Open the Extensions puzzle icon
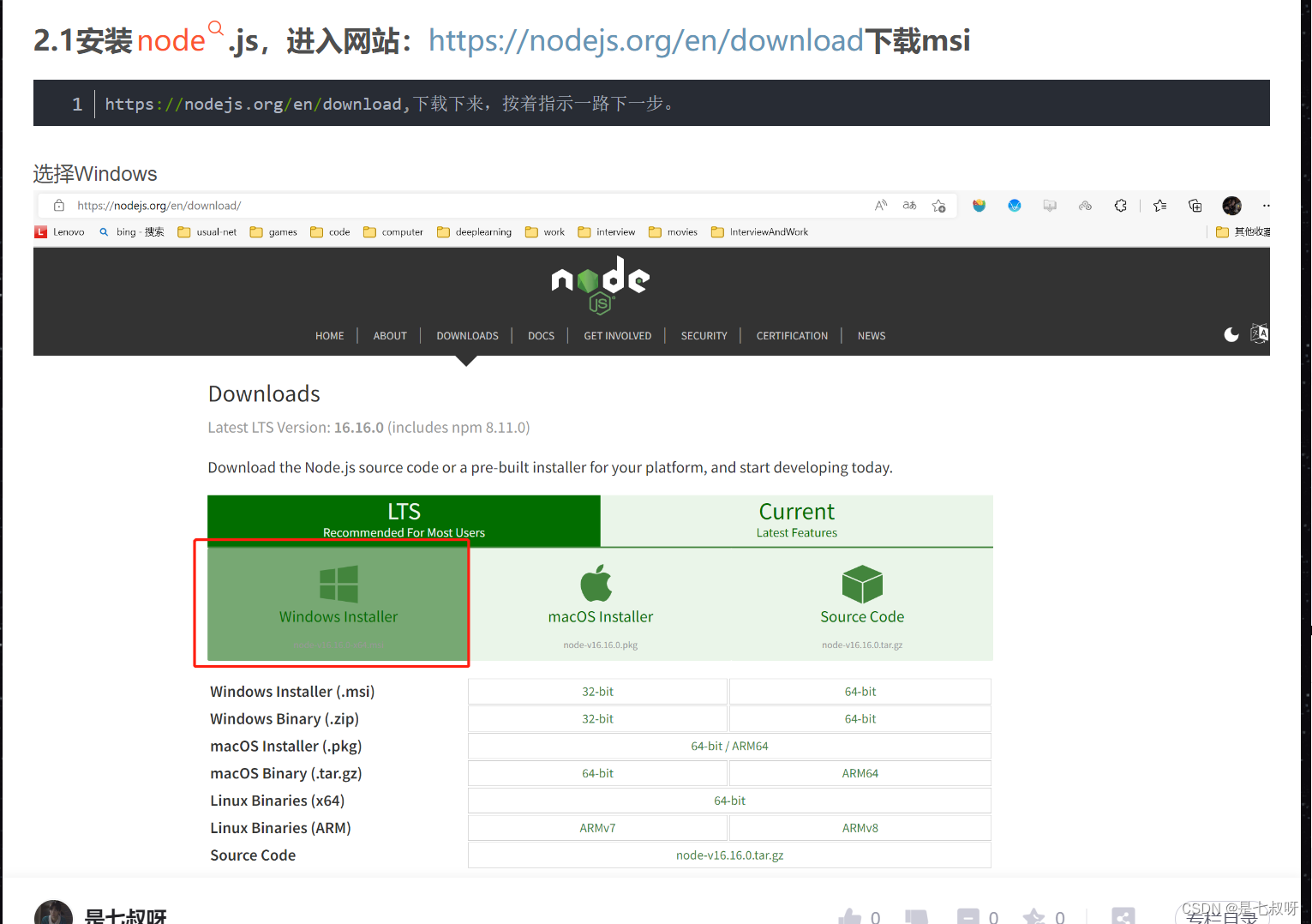Viewport: 1312px width, 924px height. [1120, 206]
